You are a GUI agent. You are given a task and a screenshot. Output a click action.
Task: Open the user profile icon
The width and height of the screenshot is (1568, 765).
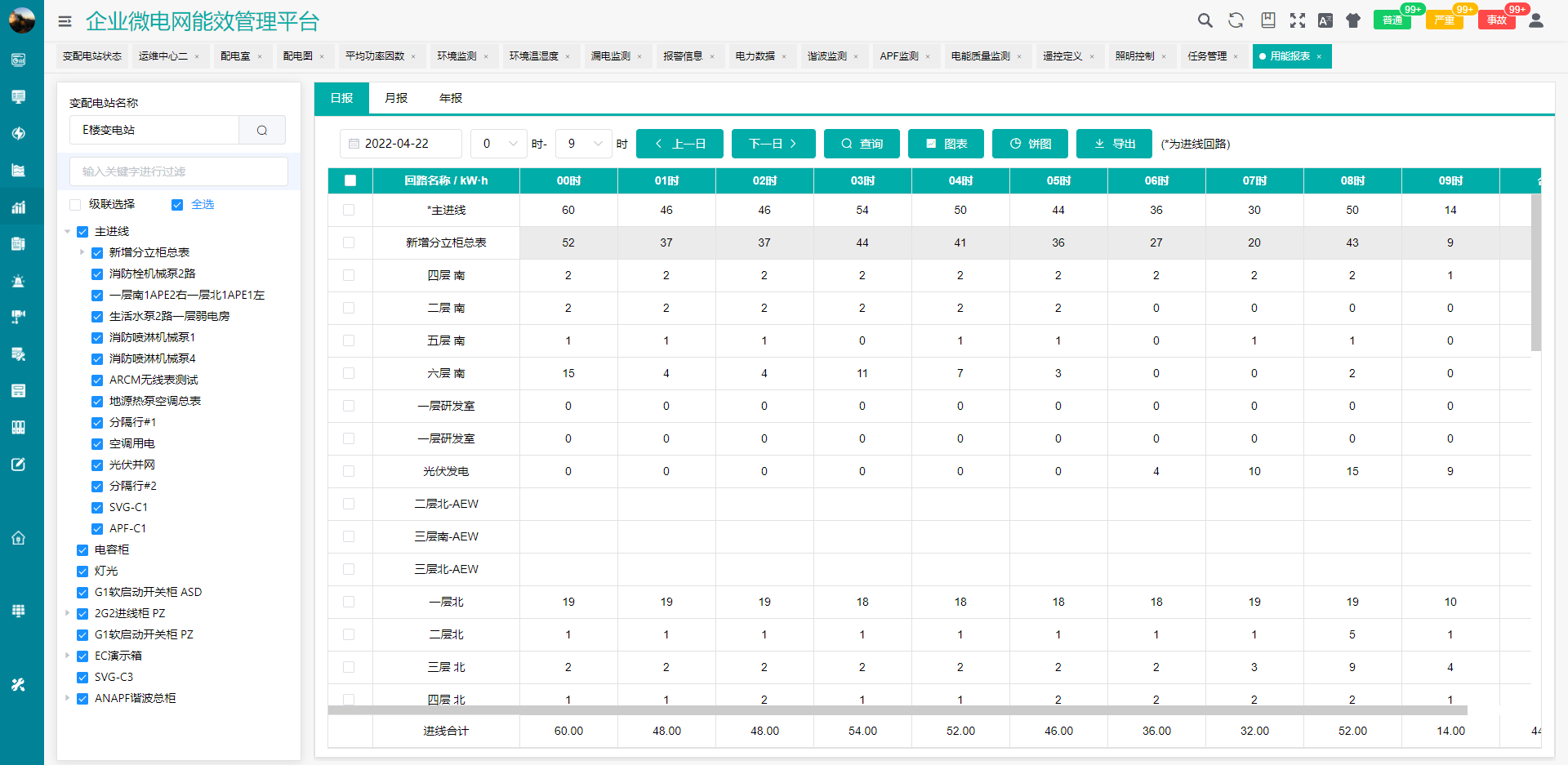coord(1537,20)
